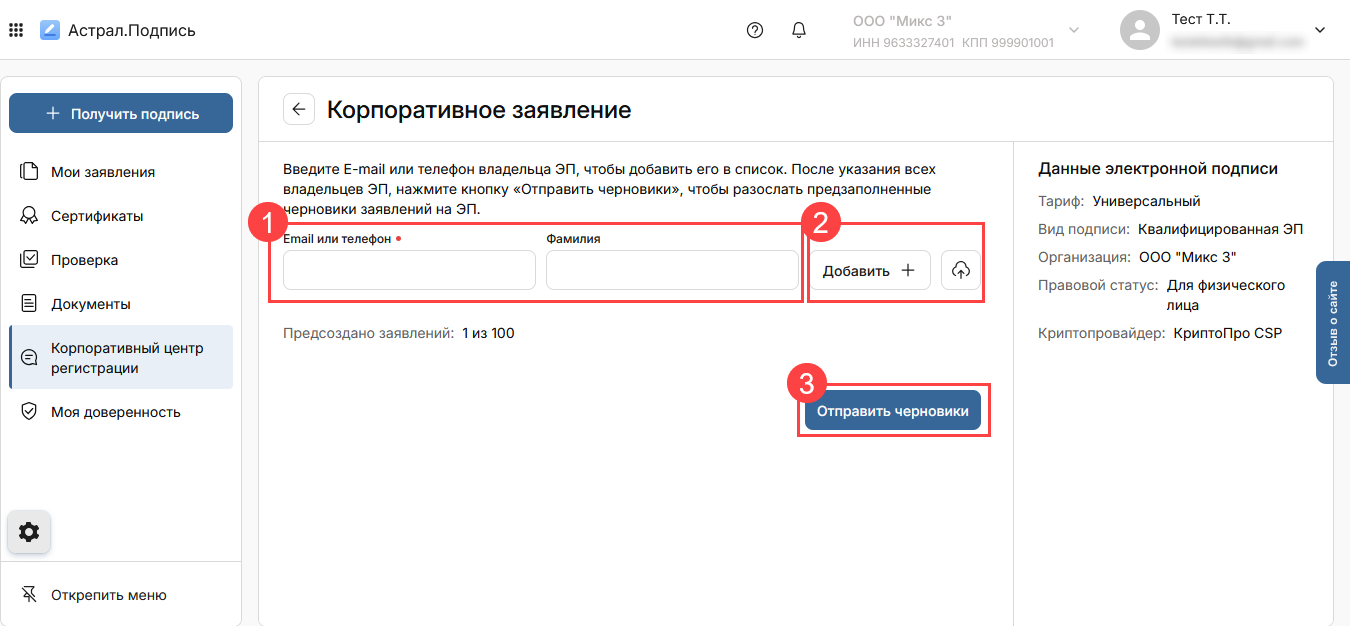The image size is (1350, 626).
Task: Open Мои заявления in the sidebar
Action: (x=103, y=172)
